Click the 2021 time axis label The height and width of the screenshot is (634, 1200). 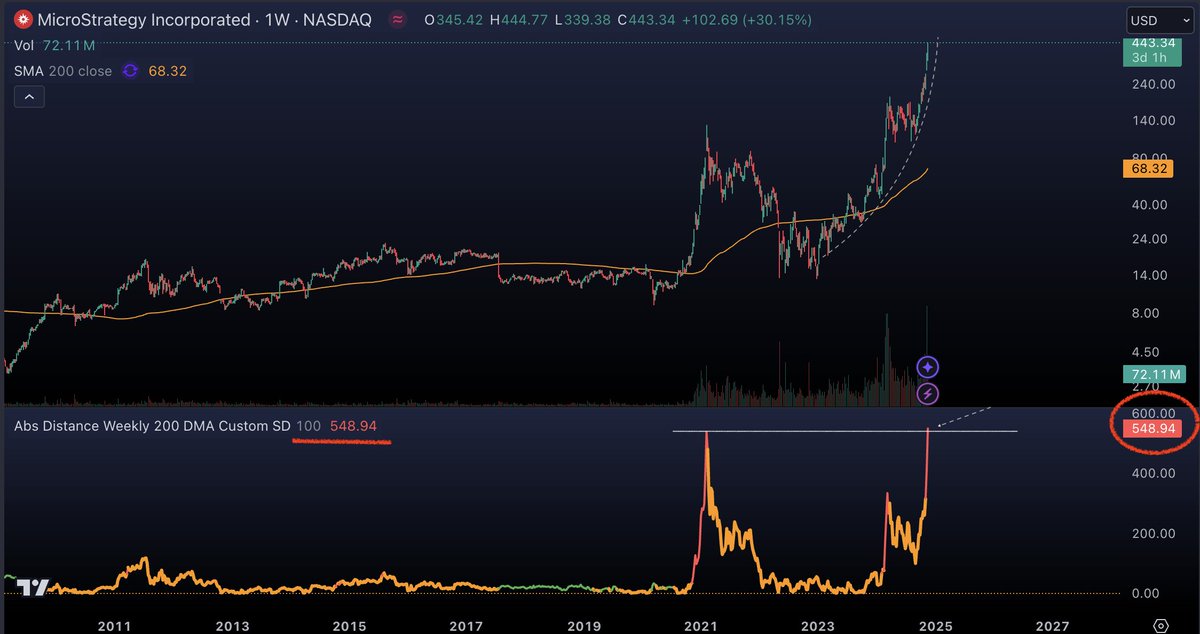(700, 625)
